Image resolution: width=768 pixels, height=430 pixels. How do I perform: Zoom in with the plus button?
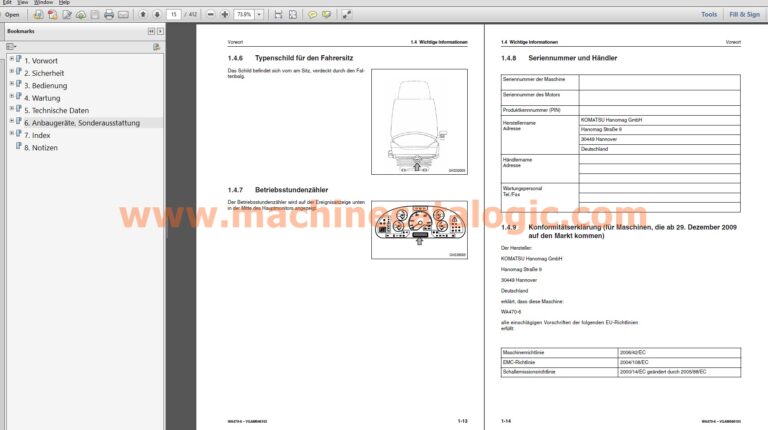point(225,15)
